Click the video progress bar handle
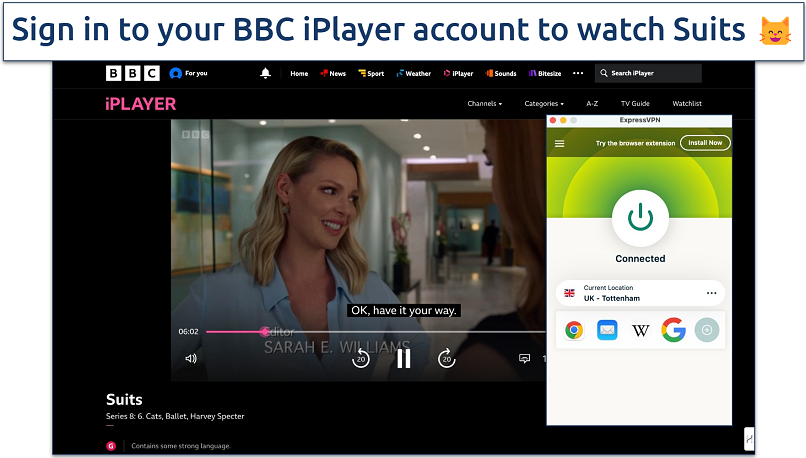 tap(264, 332)
